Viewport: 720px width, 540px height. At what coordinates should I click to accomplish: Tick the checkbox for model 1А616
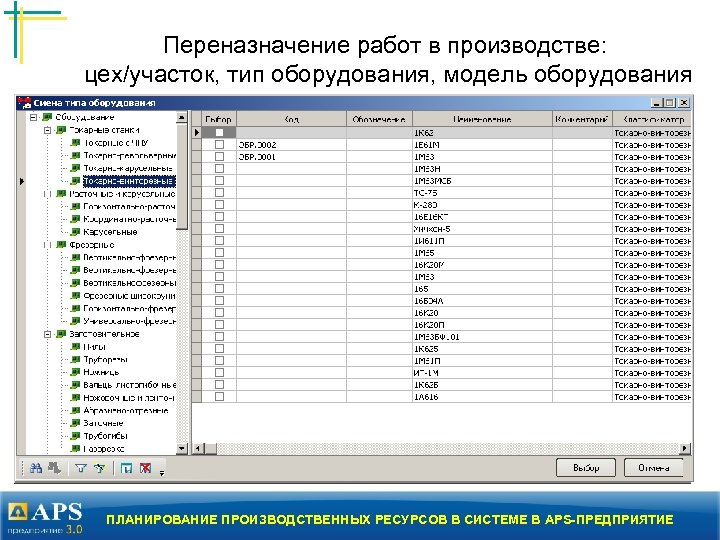click(219, 397)
